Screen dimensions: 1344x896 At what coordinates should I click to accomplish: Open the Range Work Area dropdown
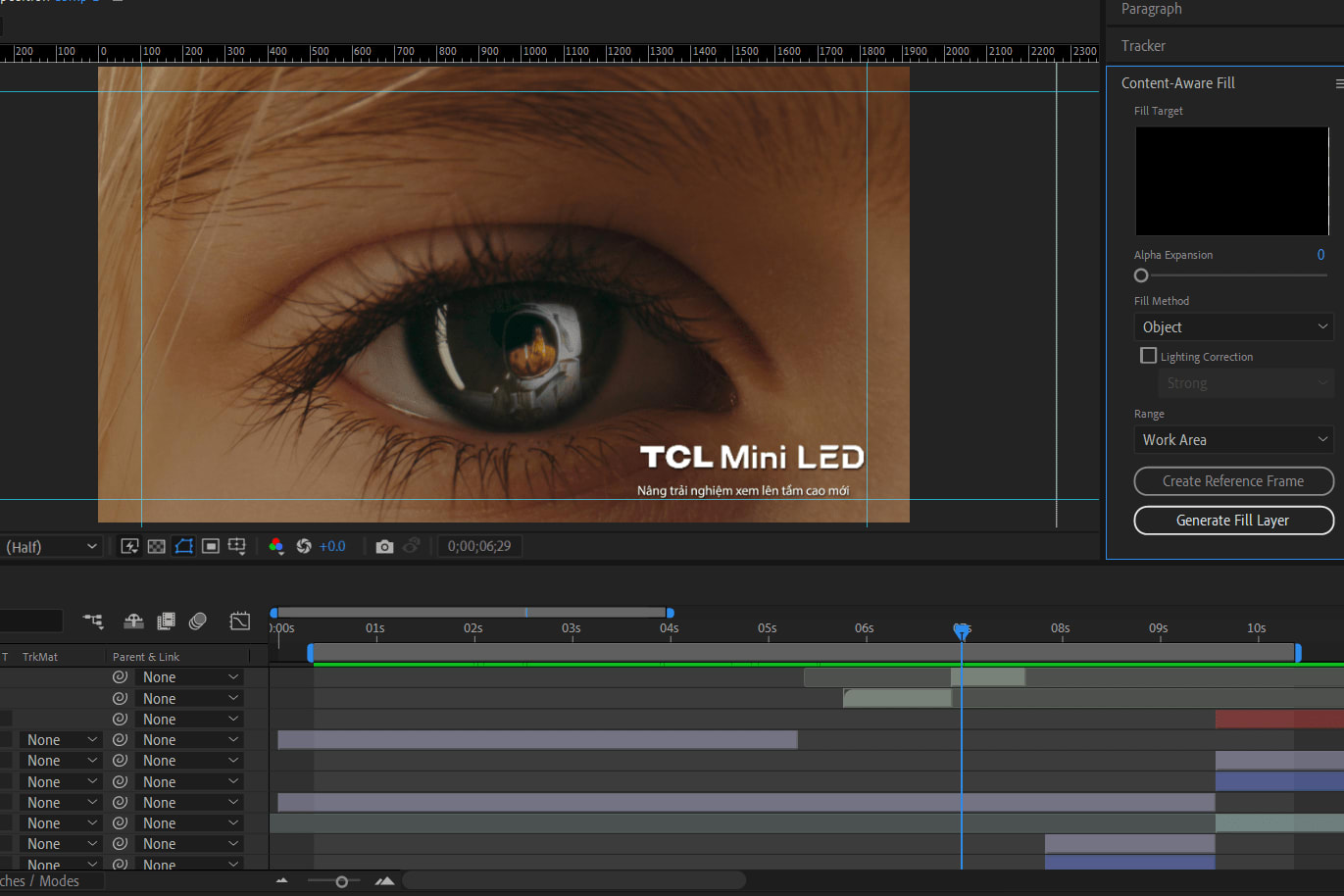tap(1233, 440)
